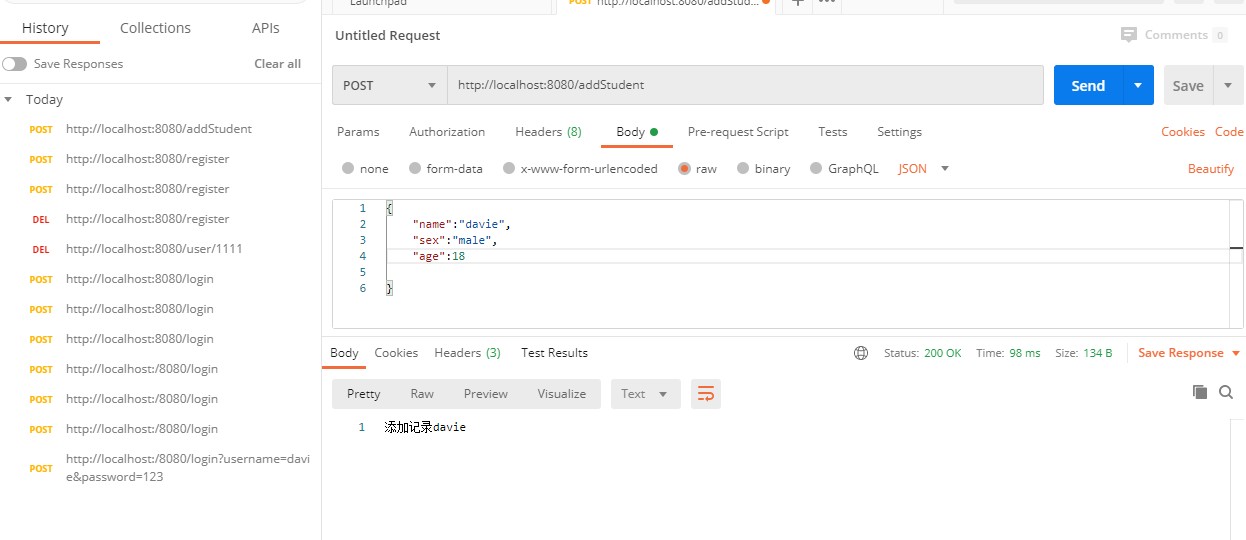Open the response Cookies tab

point(396,353)
